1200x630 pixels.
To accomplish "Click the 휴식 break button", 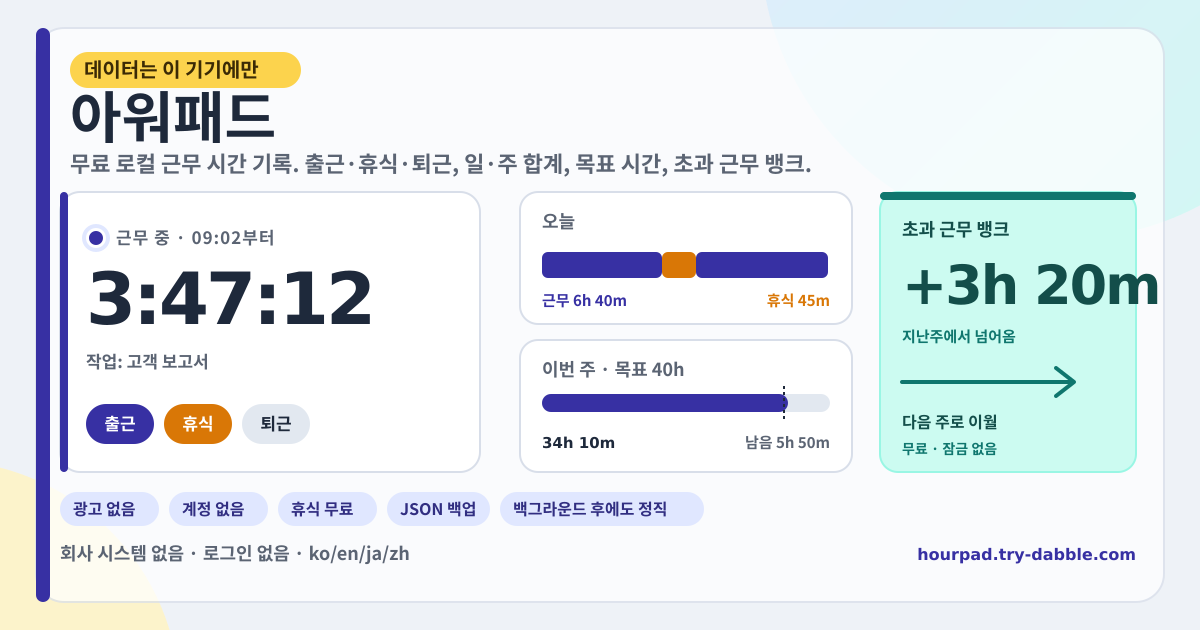I will (198, 424).
